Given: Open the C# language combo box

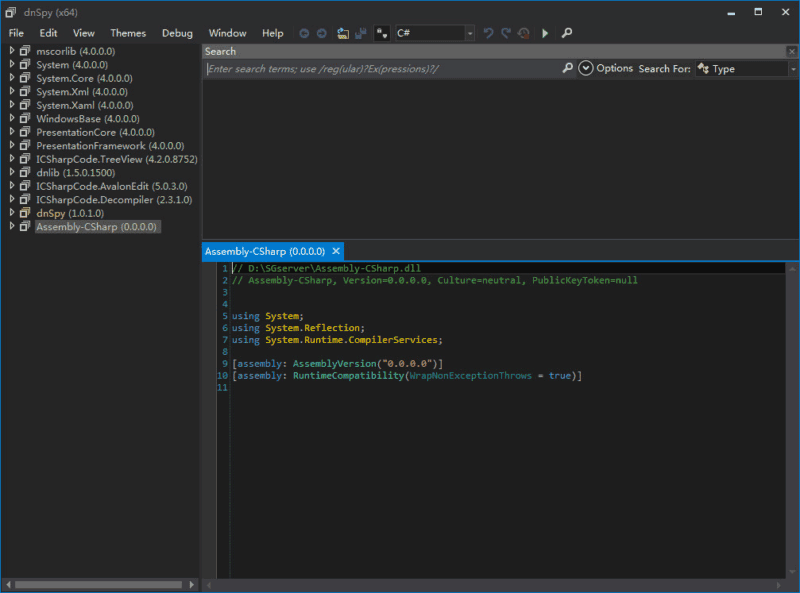Looking at the screenshot, I should pyautogui.click(x=435, y=33).
